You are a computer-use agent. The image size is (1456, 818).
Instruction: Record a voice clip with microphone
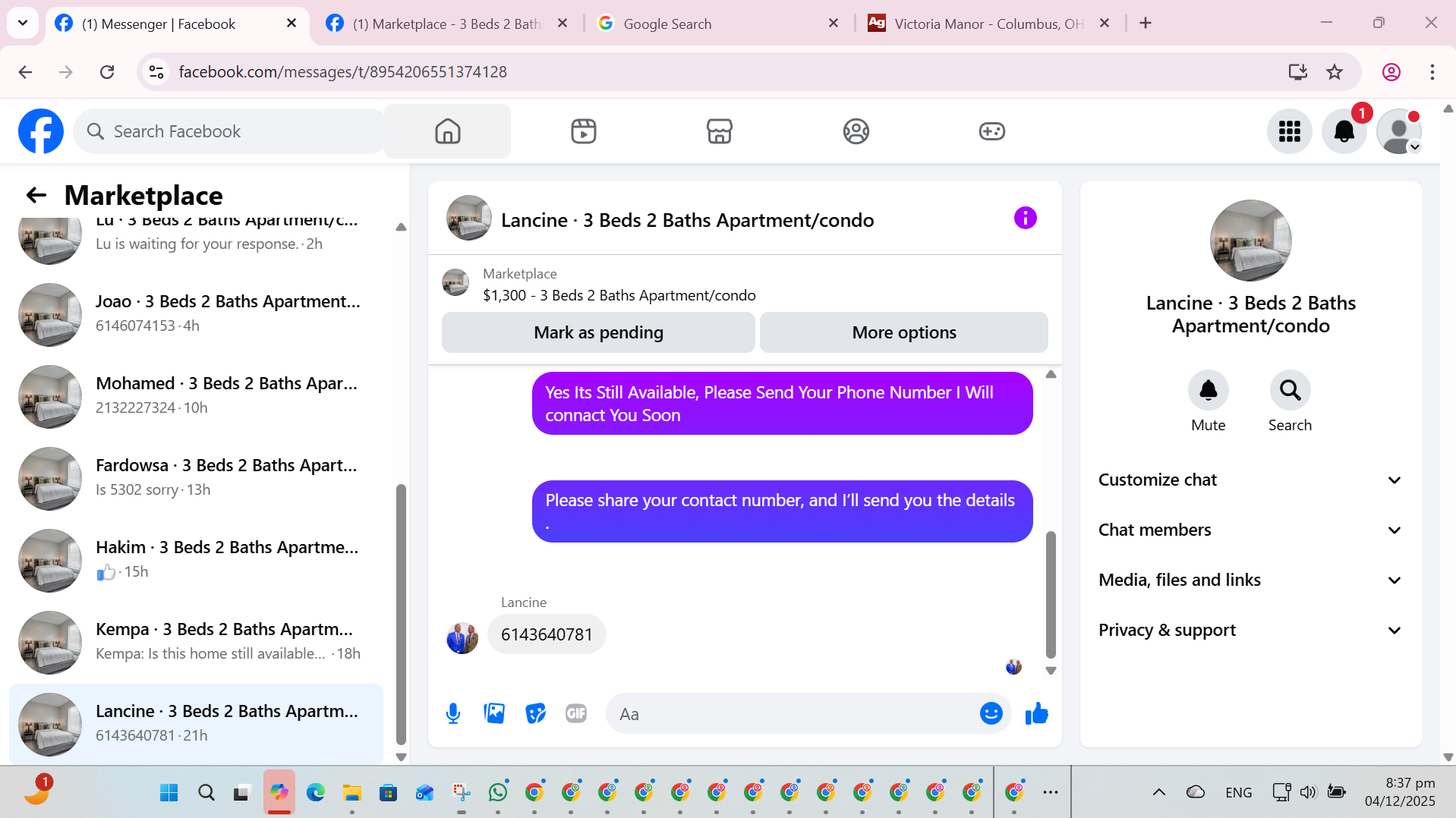453,713
